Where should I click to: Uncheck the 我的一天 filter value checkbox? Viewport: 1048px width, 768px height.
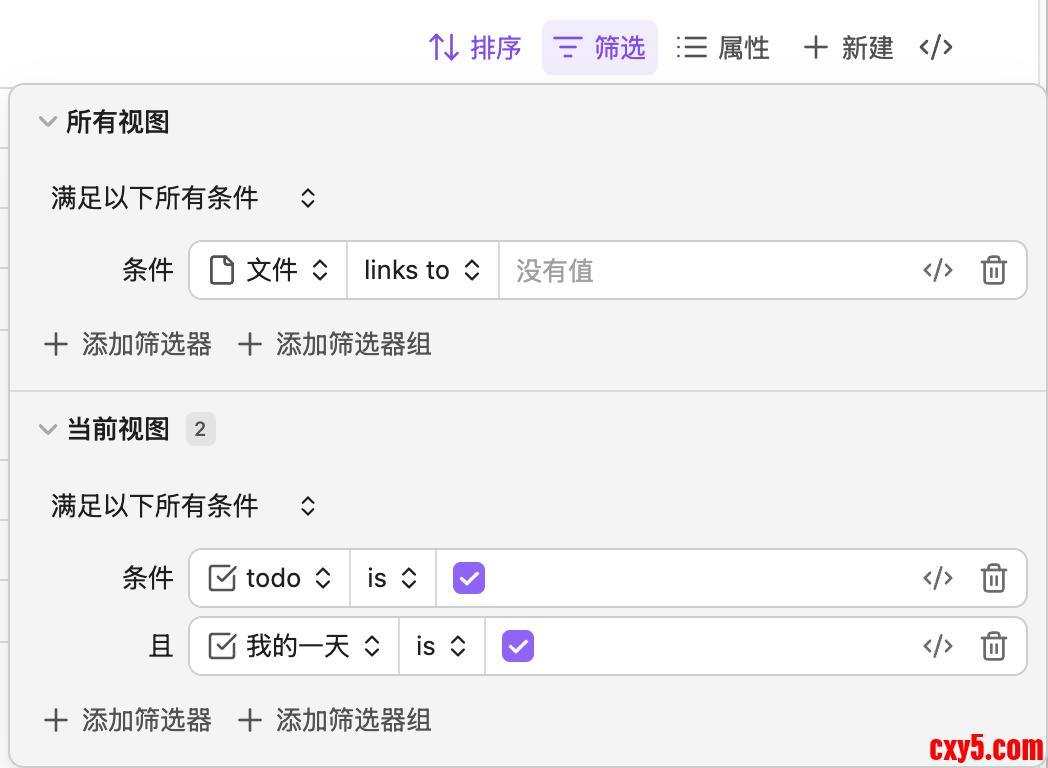518,646
